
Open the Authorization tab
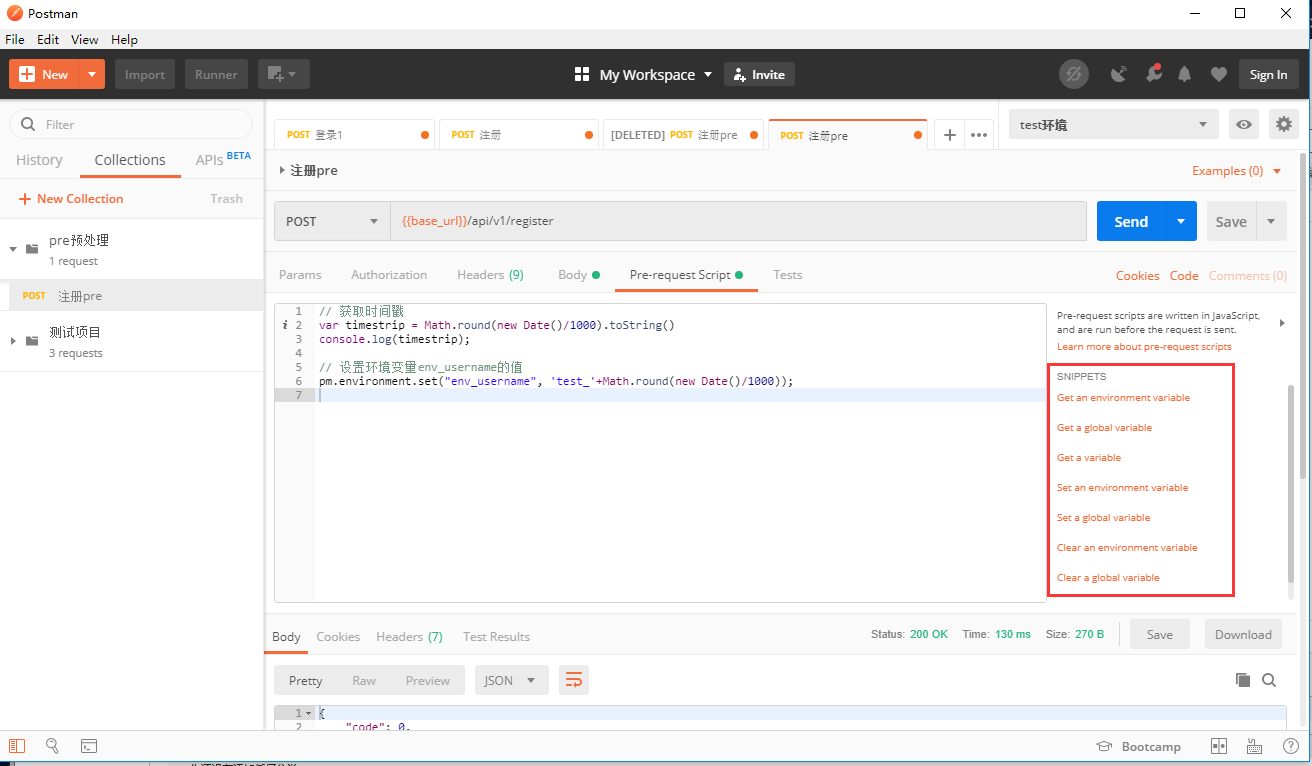click(x=389, y=274)
